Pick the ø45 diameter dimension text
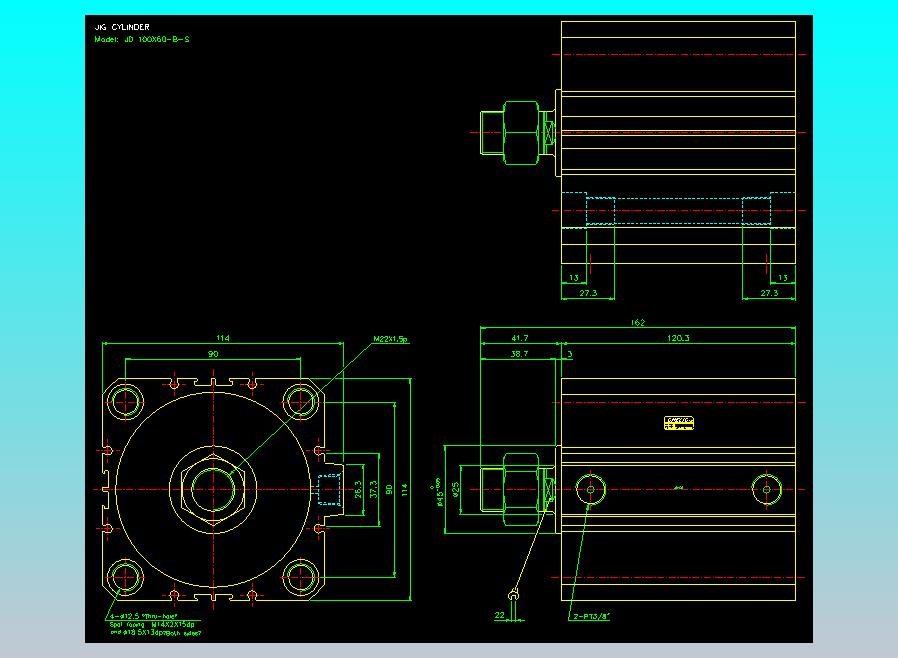 (439, 492)
